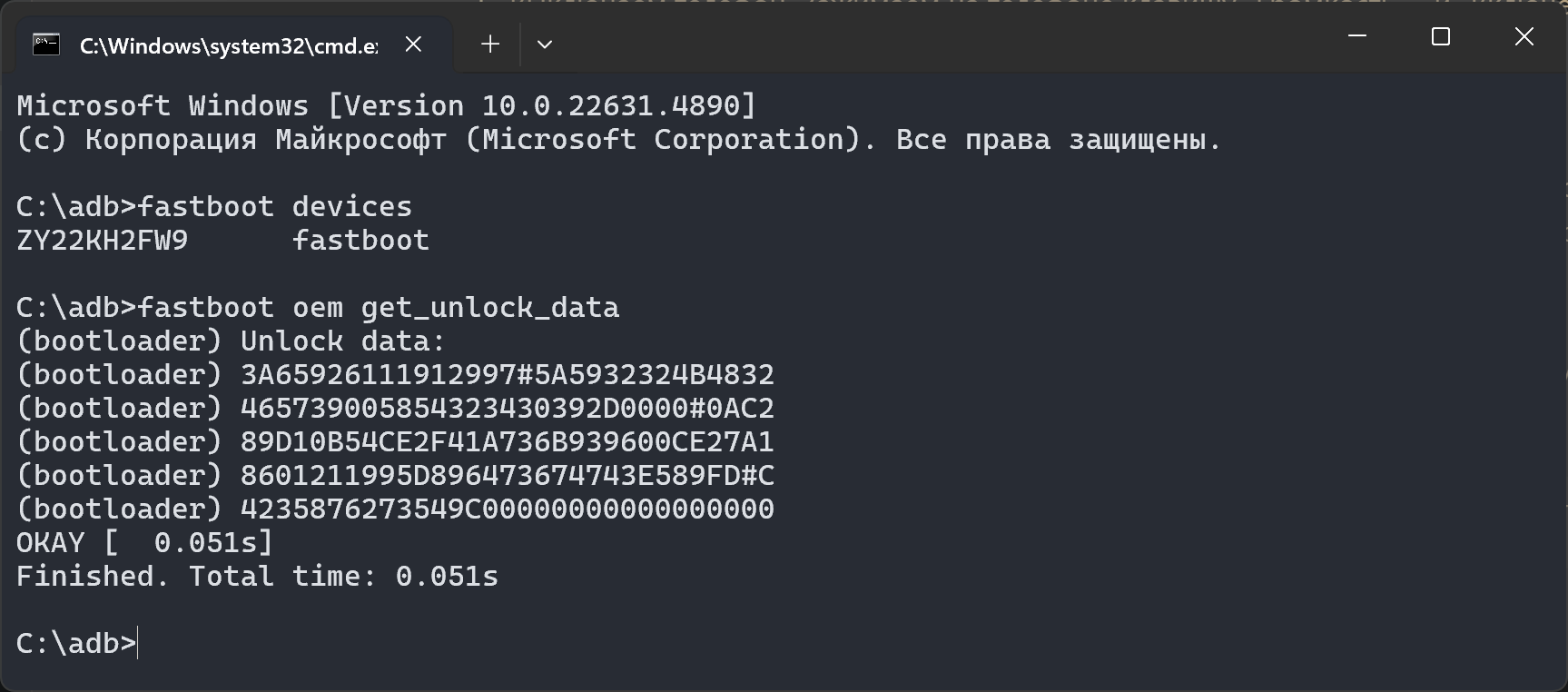
Task: Click the unlock data line starting with 89D10
Action: (x=507, y=442)
